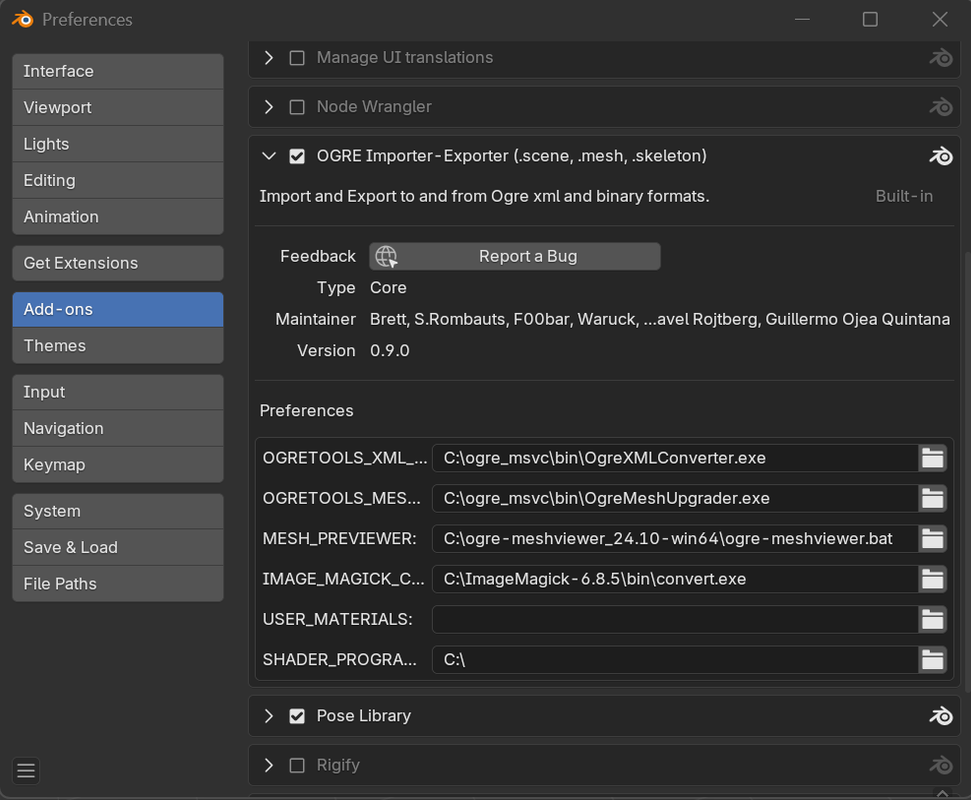Click the Preferences heading in add-on panel
Viewport: 971px width, 800px height.
coord(307,411)
